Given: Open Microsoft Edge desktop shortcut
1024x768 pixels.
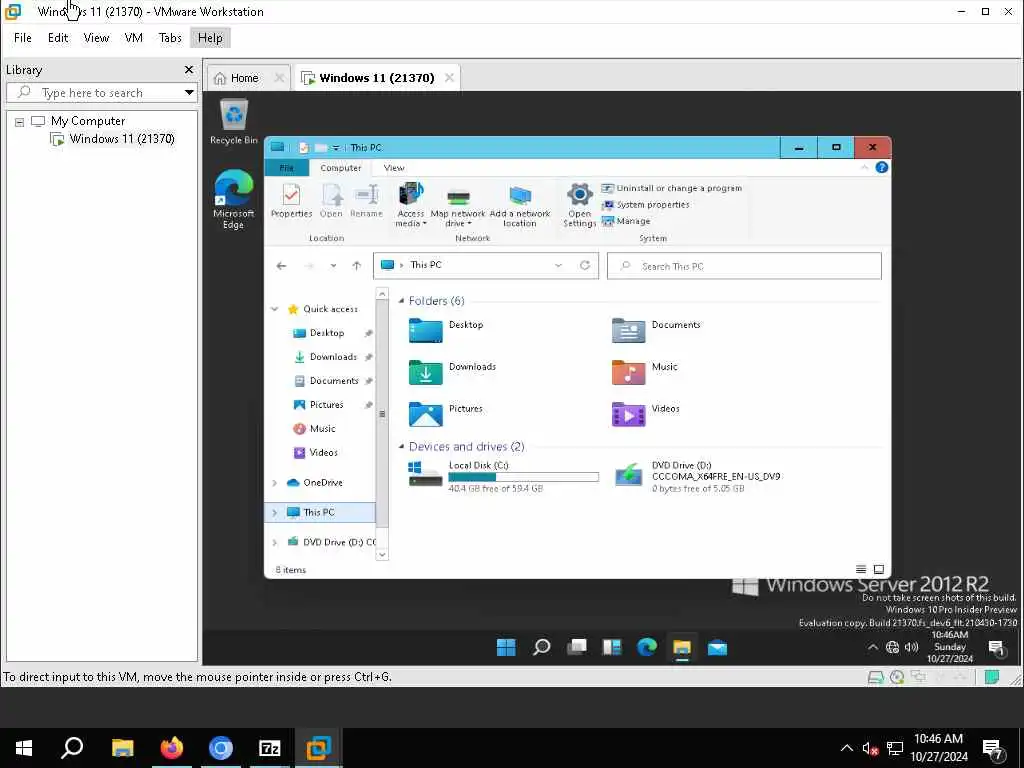Looking at the screenshot, I should pos(233,199).
